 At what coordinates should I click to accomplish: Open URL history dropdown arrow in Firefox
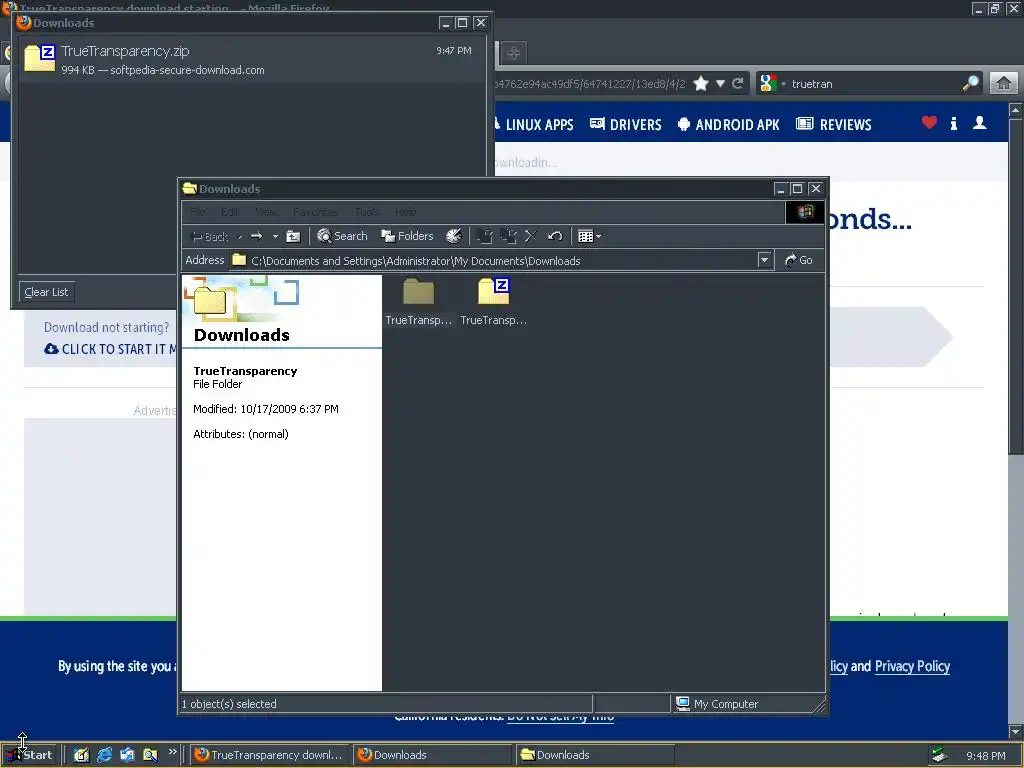coord(720,84)
